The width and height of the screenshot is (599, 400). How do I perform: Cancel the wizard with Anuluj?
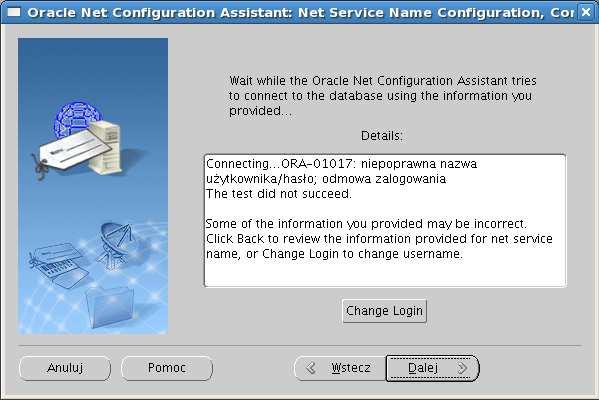(65, 368)
